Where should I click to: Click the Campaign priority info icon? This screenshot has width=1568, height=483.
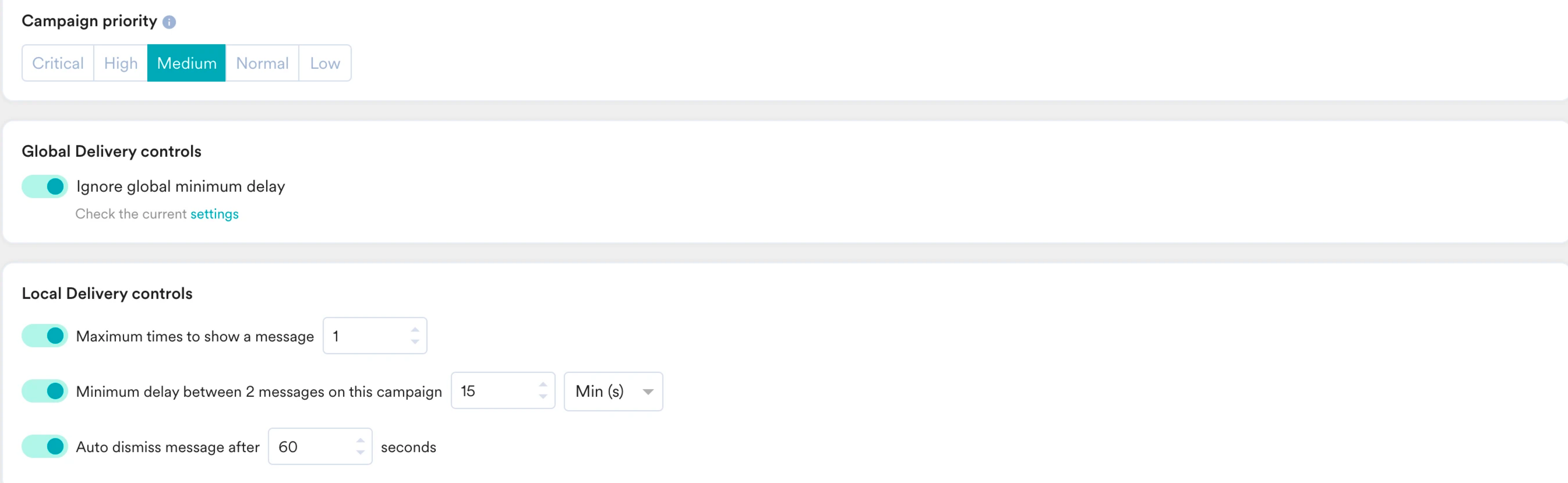[169, 22]
